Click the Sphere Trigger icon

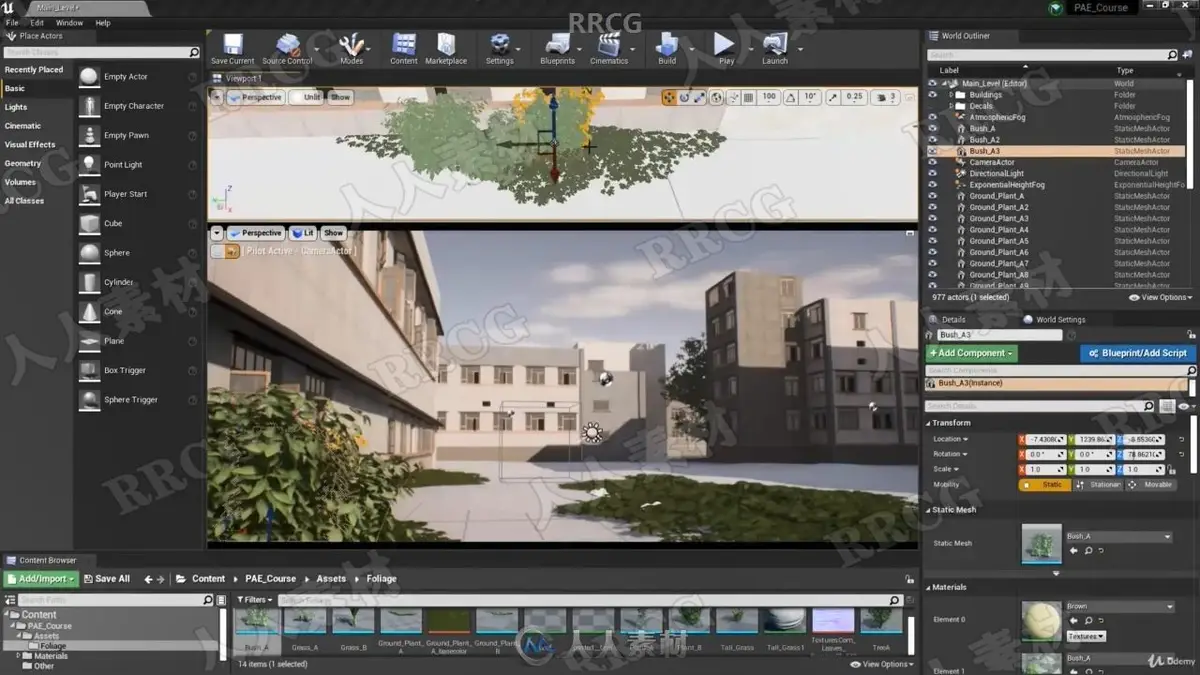[x=89, y=400]
